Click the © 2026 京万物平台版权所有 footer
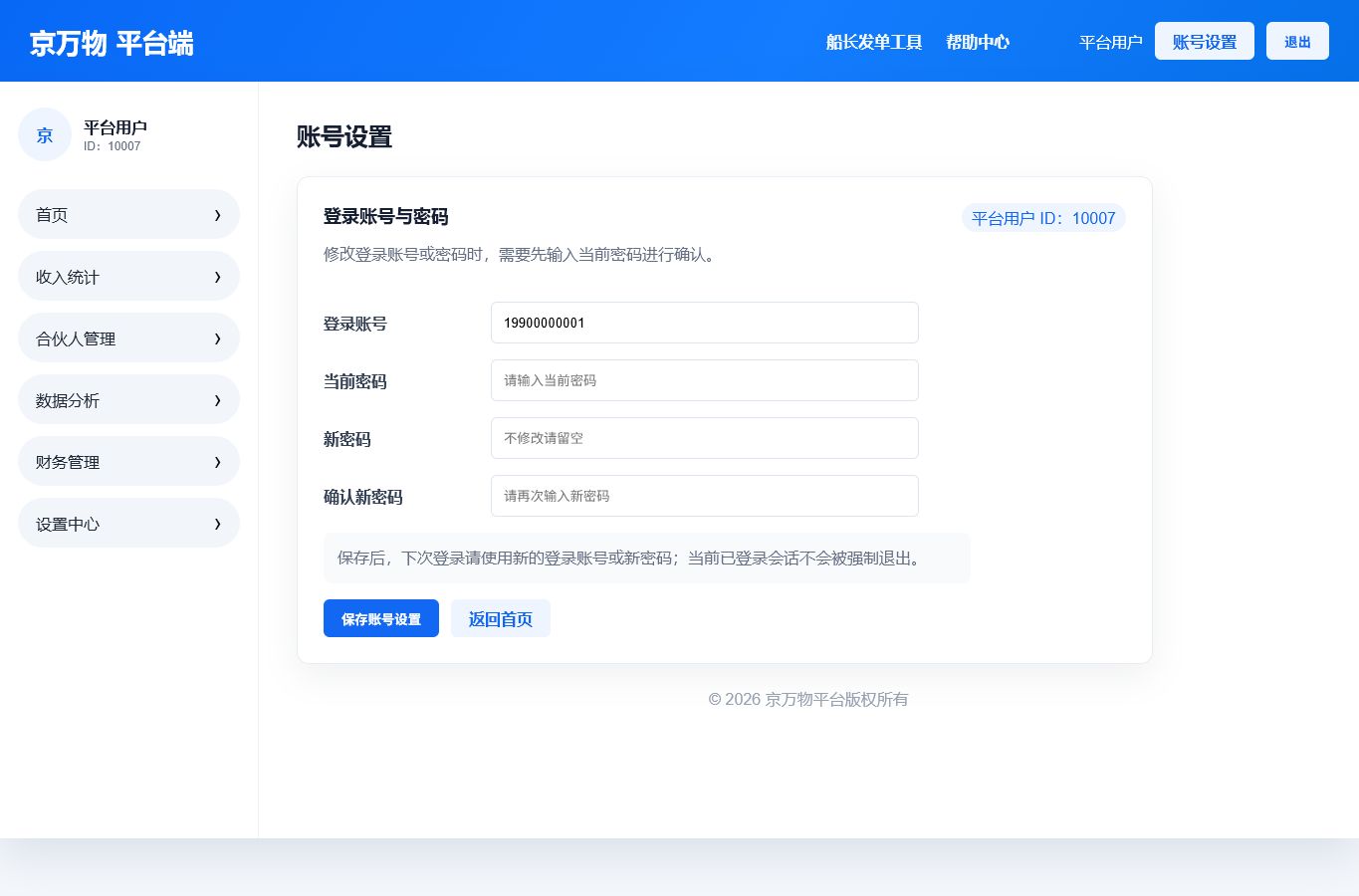The image size is (1359, 896). 808,699
